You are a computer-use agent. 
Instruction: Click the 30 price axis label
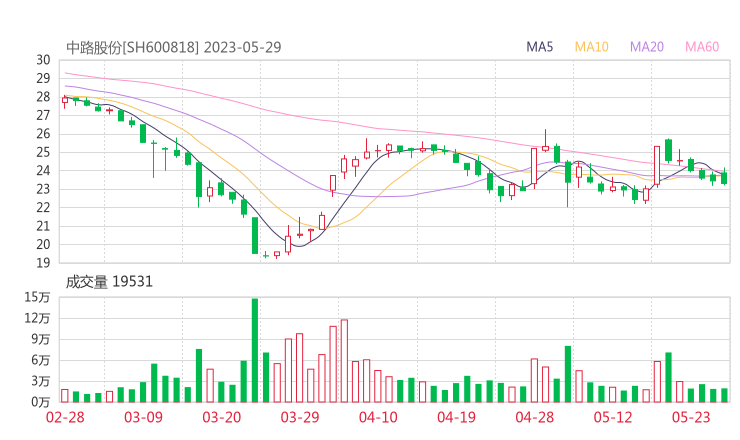43,60
